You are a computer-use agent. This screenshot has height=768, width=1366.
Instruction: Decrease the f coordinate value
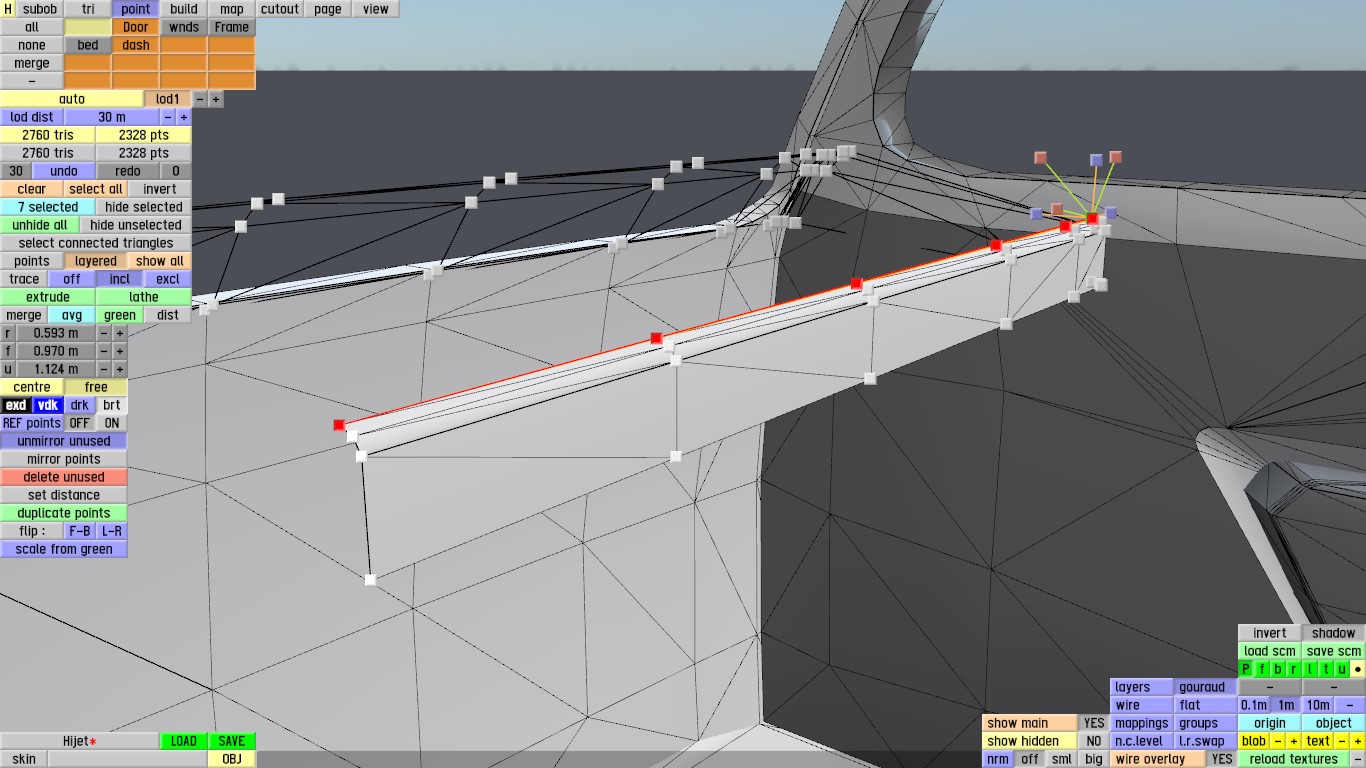click(x=104, y=351)
